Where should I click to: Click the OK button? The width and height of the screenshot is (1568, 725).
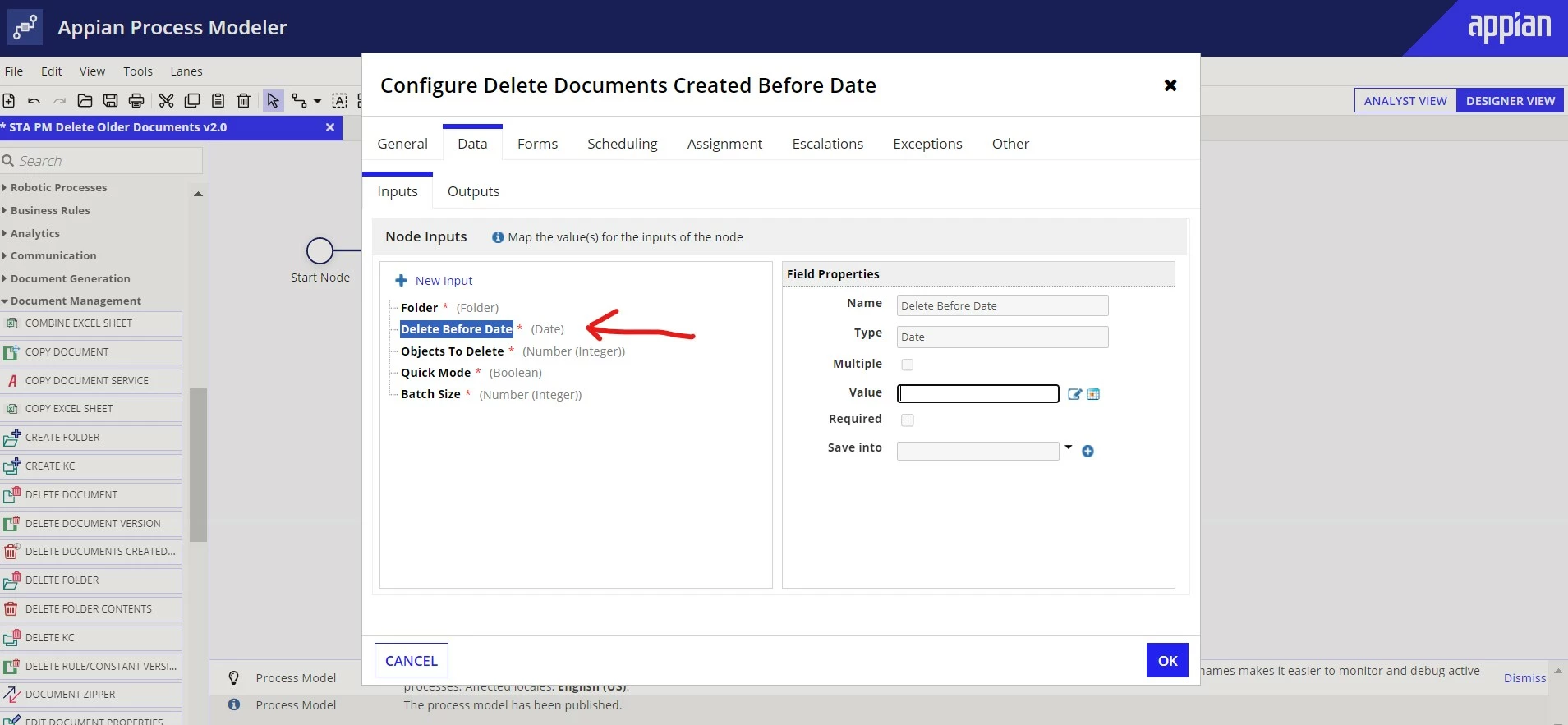tap(1167, 660)
